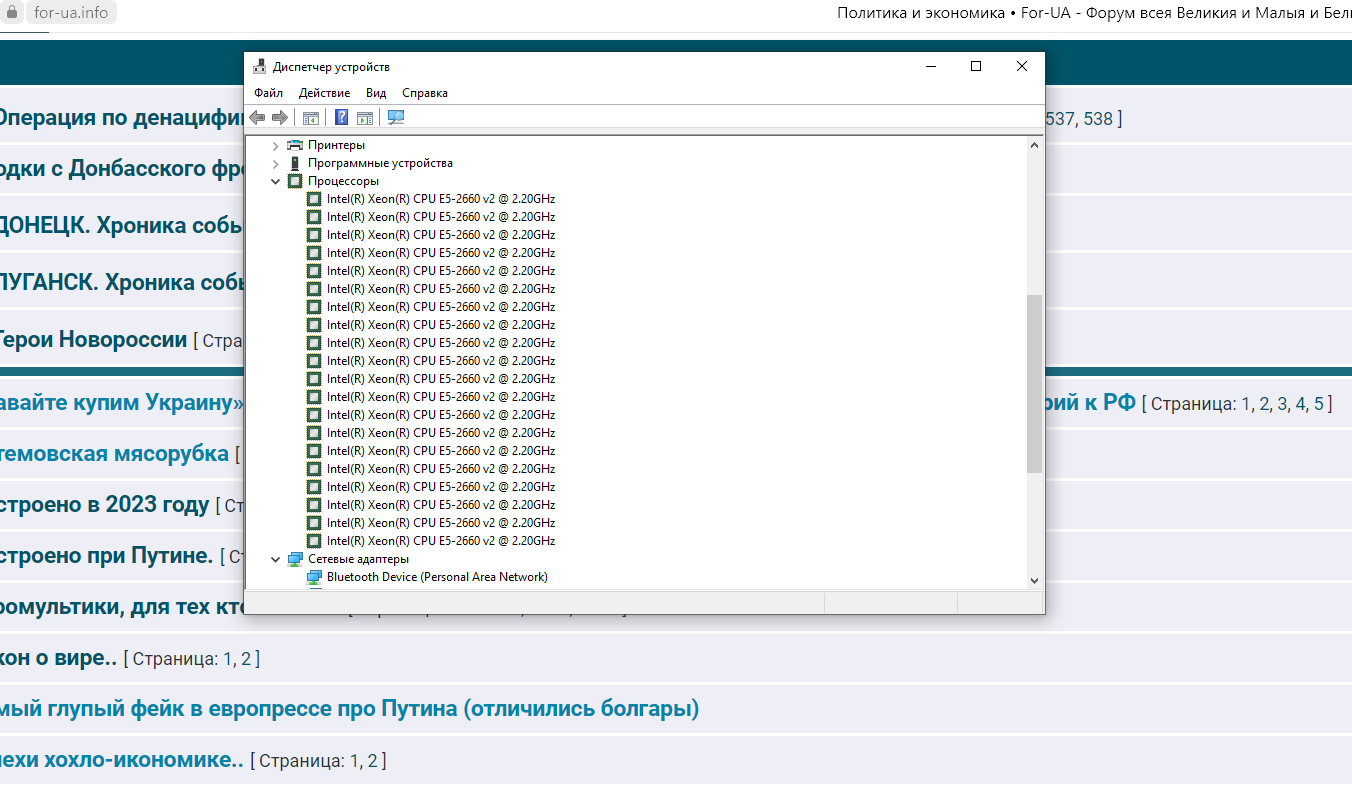The width and height of the screenshot is (1352, 786).
Task: Open глупый фейк в европрессе topic
Action: click(349, 708)
